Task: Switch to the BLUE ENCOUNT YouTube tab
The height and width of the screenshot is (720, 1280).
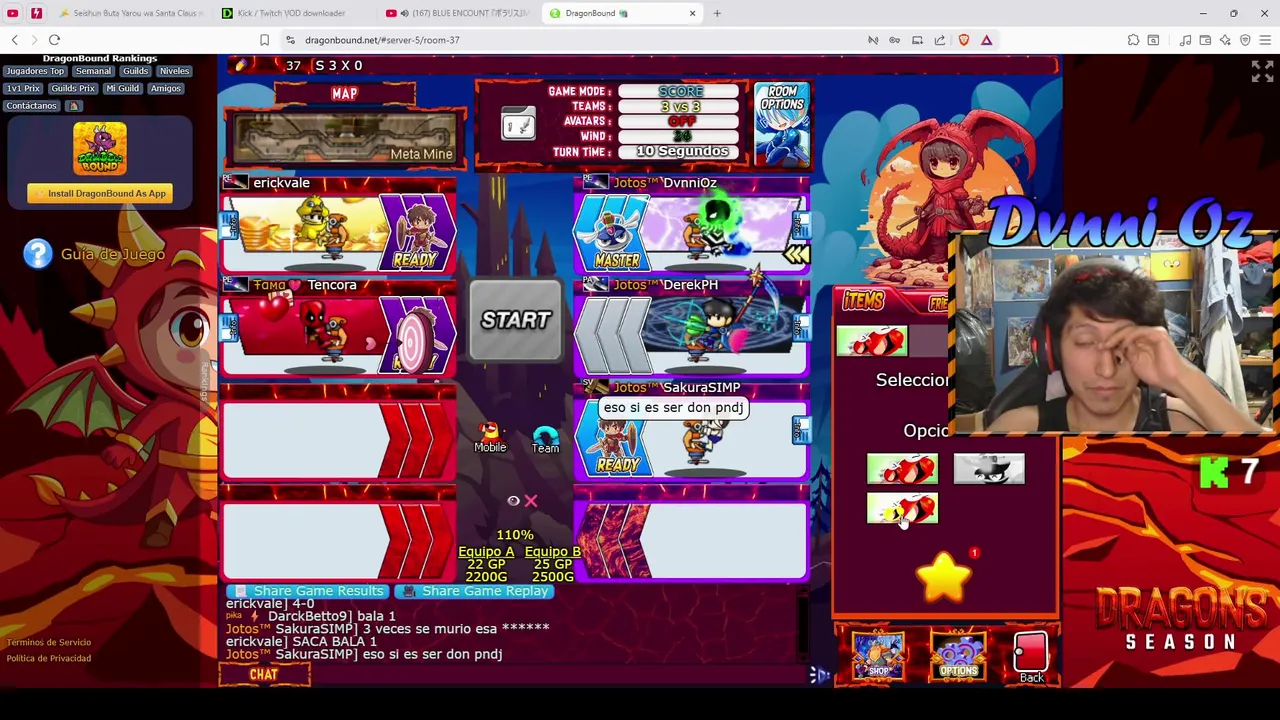Action: click(457, 13)
